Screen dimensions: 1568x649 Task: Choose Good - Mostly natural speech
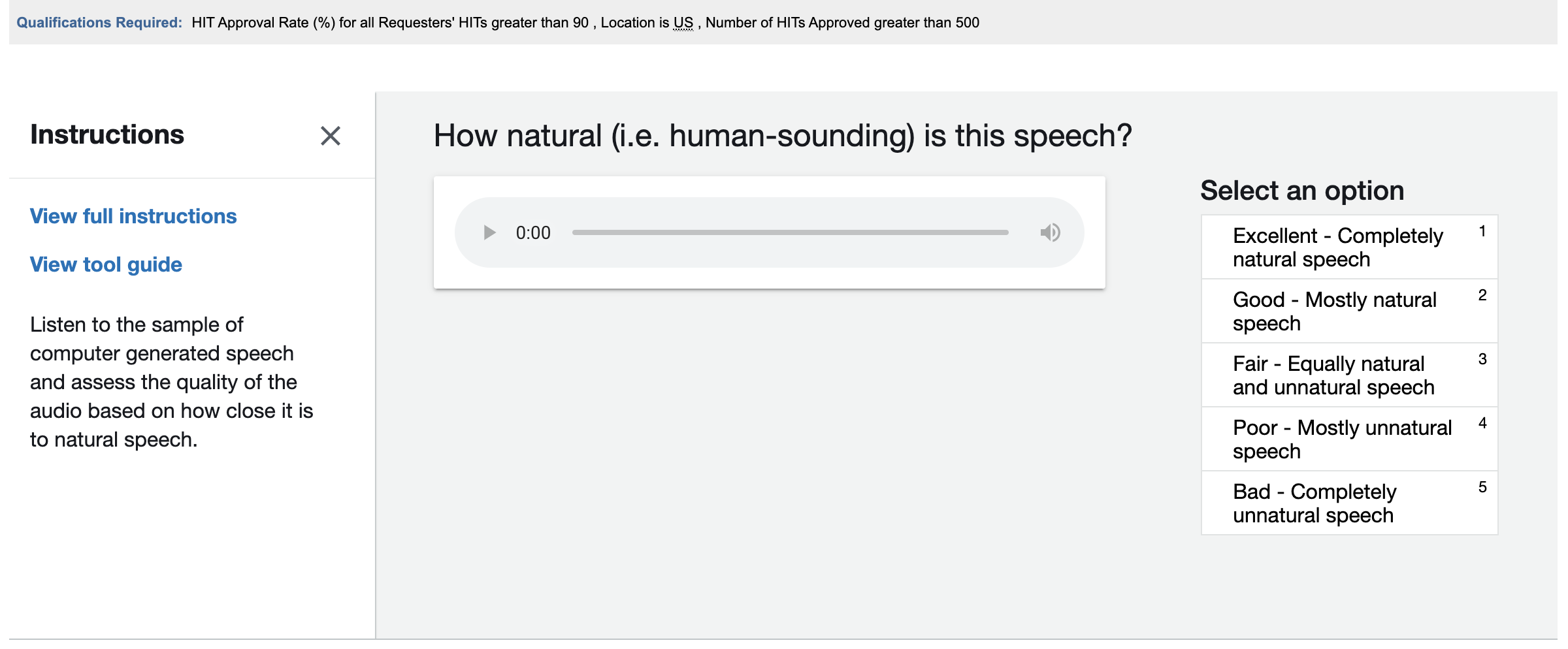coord(1348,311)
